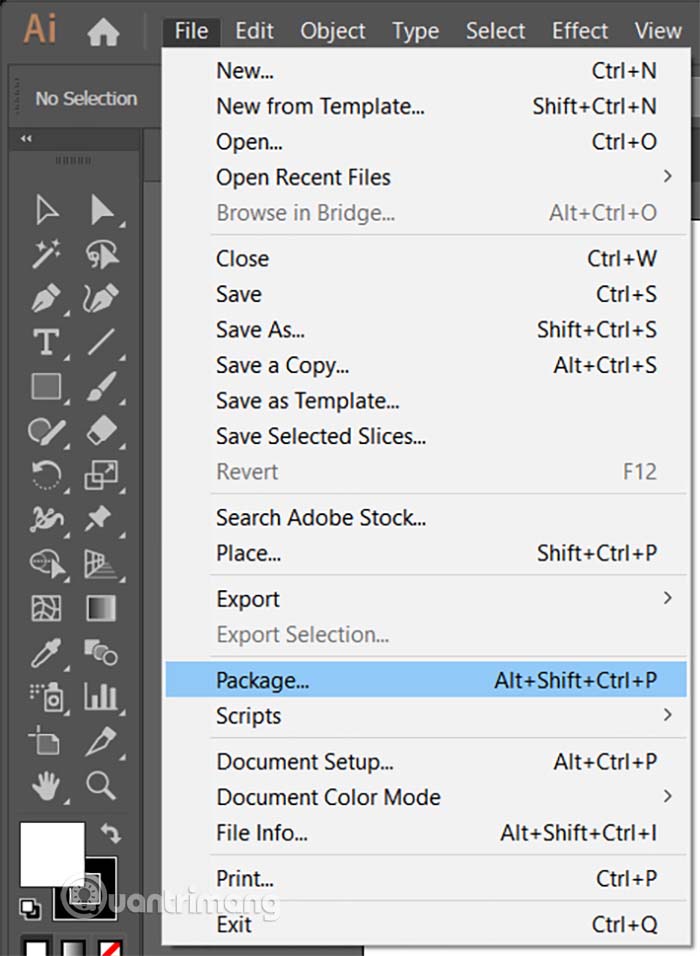
Task: Select the Type tool
Action: [x=46, y=342]
